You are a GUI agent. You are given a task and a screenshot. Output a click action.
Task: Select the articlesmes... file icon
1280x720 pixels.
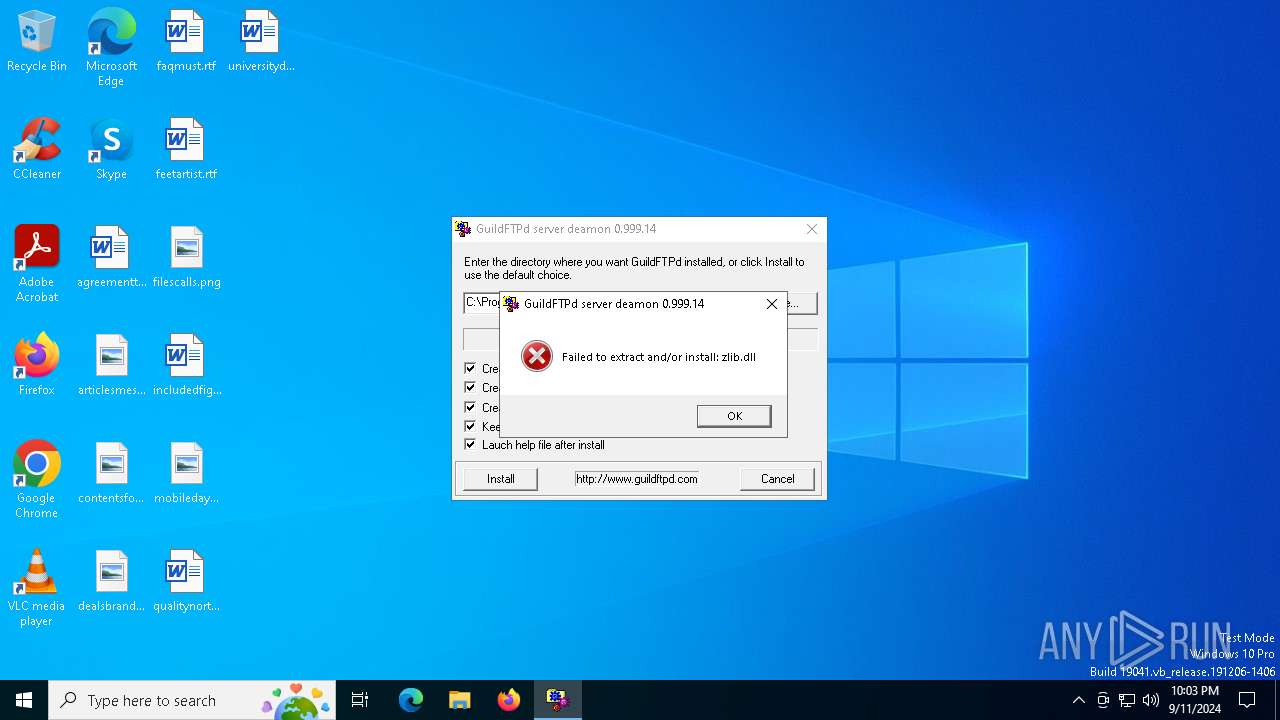tap(111, 366)
